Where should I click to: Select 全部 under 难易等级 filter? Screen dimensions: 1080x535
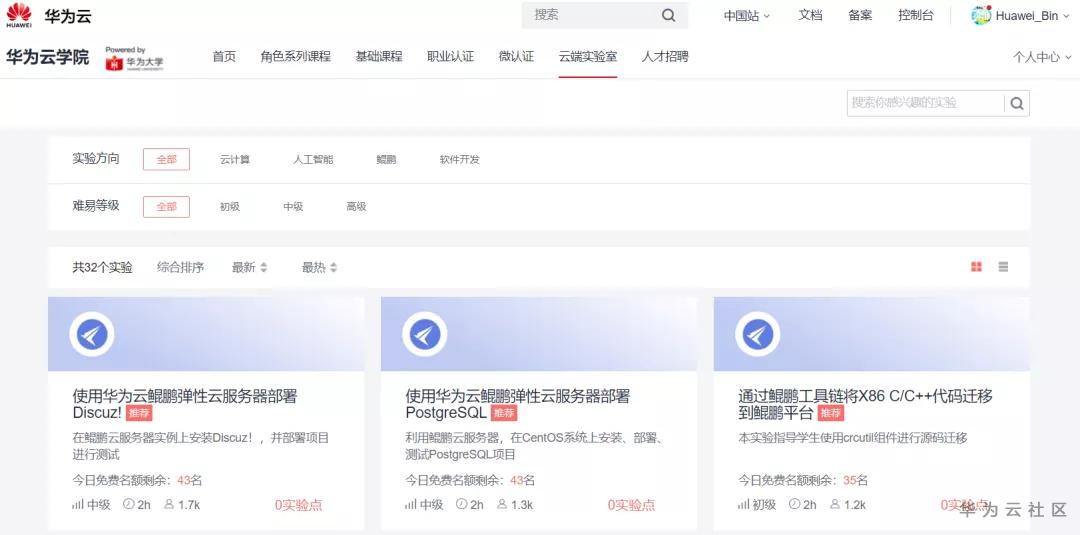[166, 207]
